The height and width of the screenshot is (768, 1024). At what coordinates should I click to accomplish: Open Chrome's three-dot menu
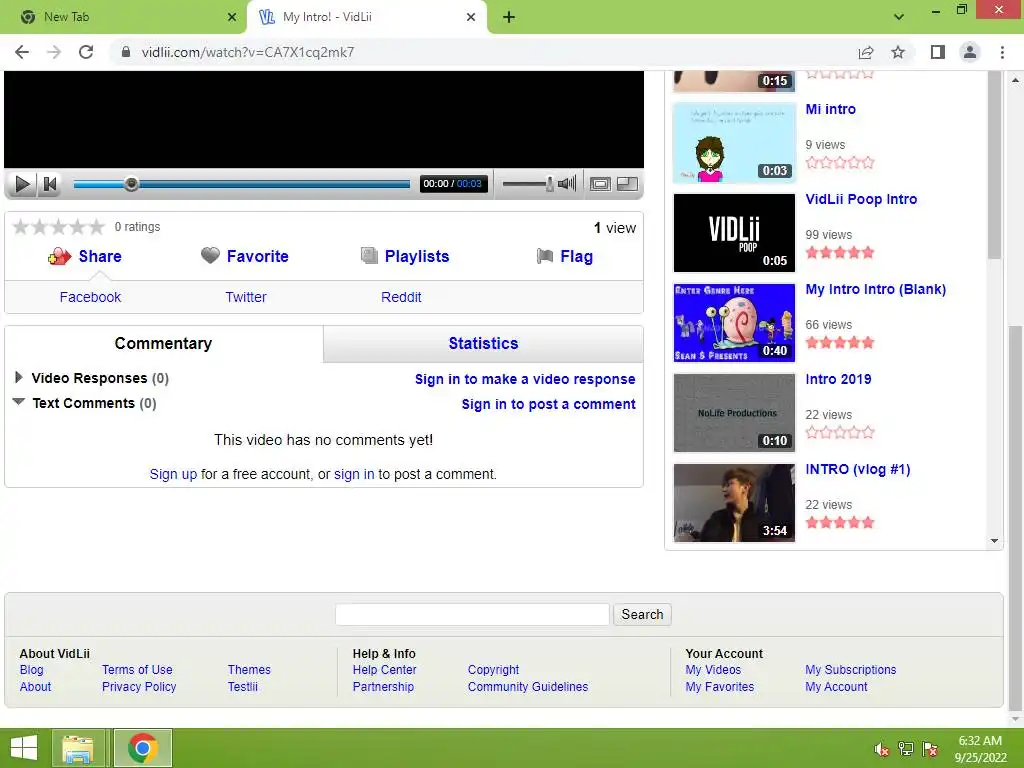tap(1002, 52)
